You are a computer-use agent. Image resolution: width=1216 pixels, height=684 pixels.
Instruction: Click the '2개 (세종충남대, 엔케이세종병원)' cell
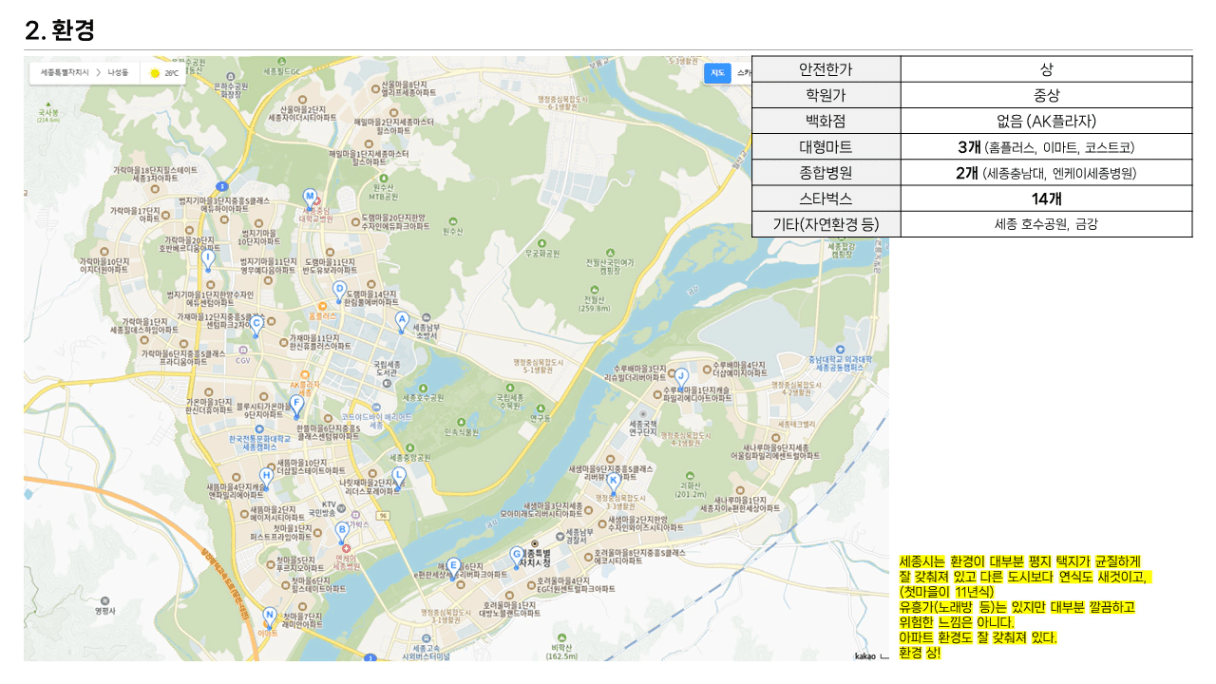coord(1046,172)
